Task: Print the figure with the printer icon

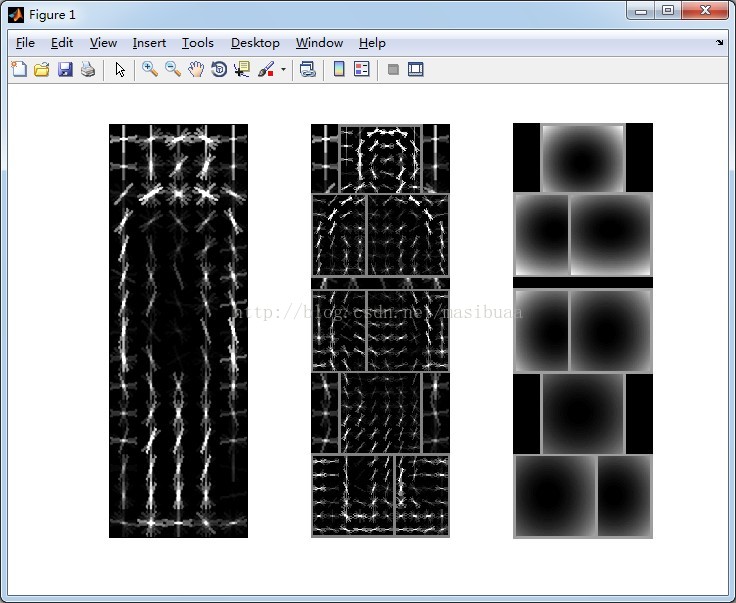Action: (88, 69)
